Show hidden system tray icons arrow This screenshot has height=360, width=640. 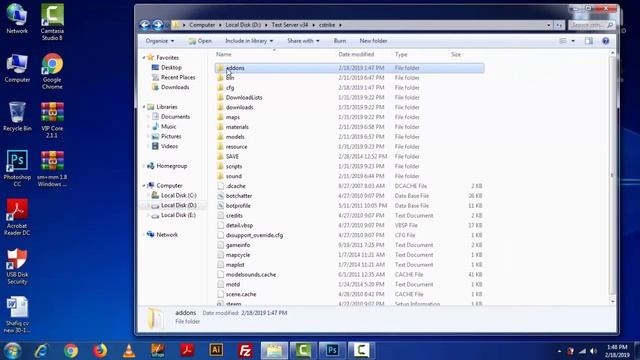pos(559,351)
